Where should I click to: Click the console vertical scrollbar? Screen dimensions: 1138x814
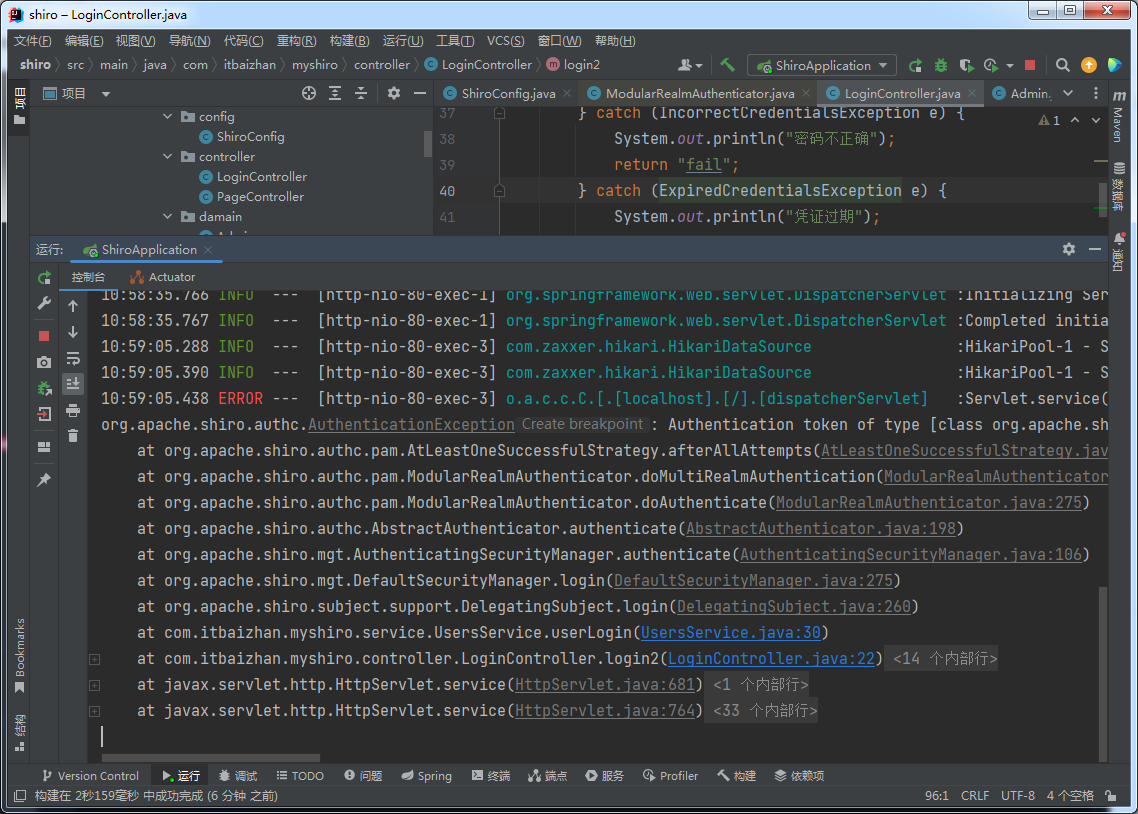1102,673
